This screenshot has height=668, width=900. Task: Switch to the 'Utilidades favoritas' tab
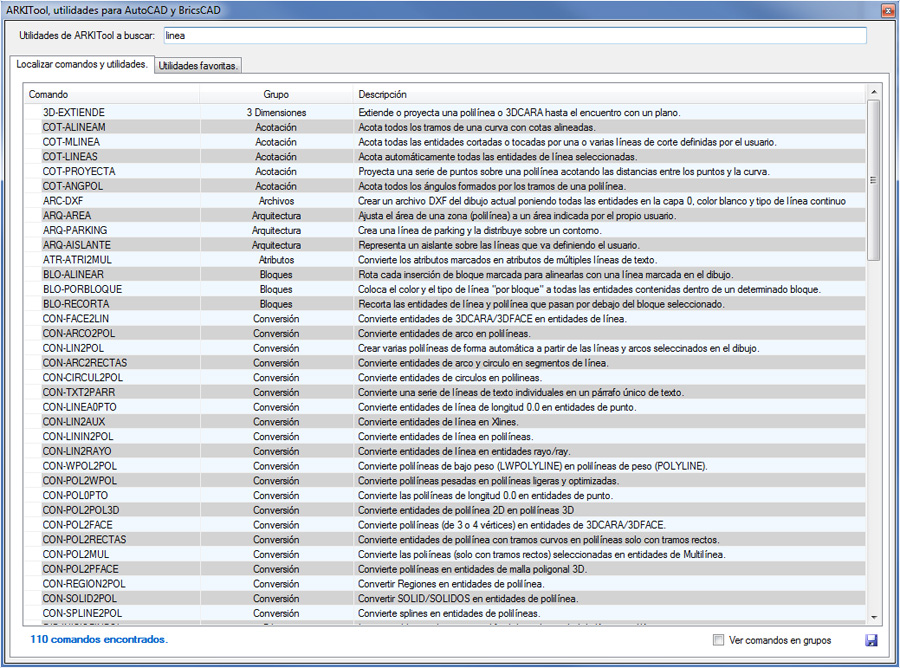coord(198,65)
